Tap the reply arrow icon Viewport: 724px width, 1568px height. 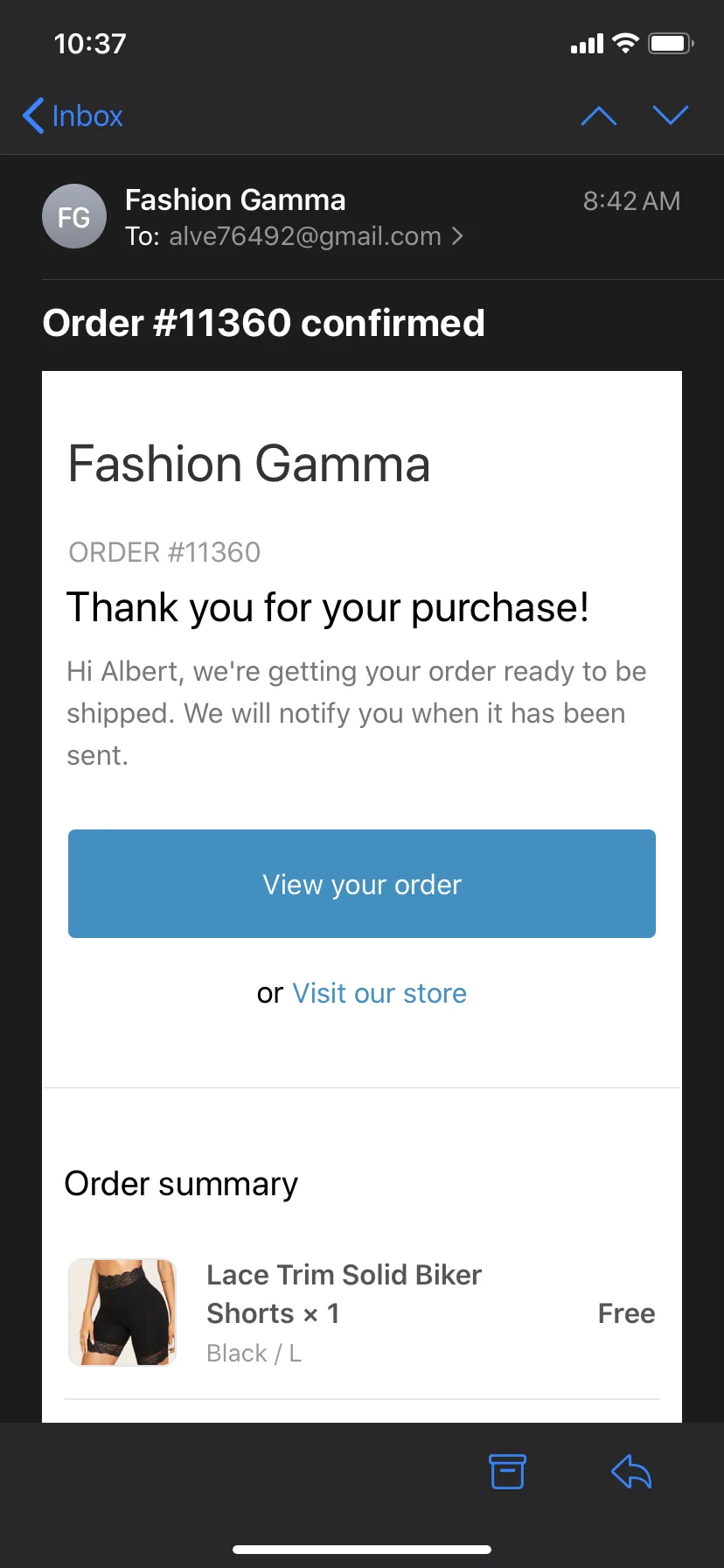(631, 1472)
